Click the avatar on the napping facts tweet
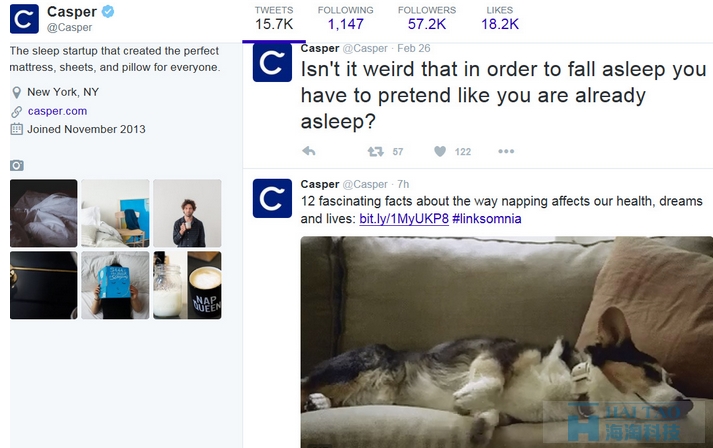713x448 pixels. pos(272,198)
